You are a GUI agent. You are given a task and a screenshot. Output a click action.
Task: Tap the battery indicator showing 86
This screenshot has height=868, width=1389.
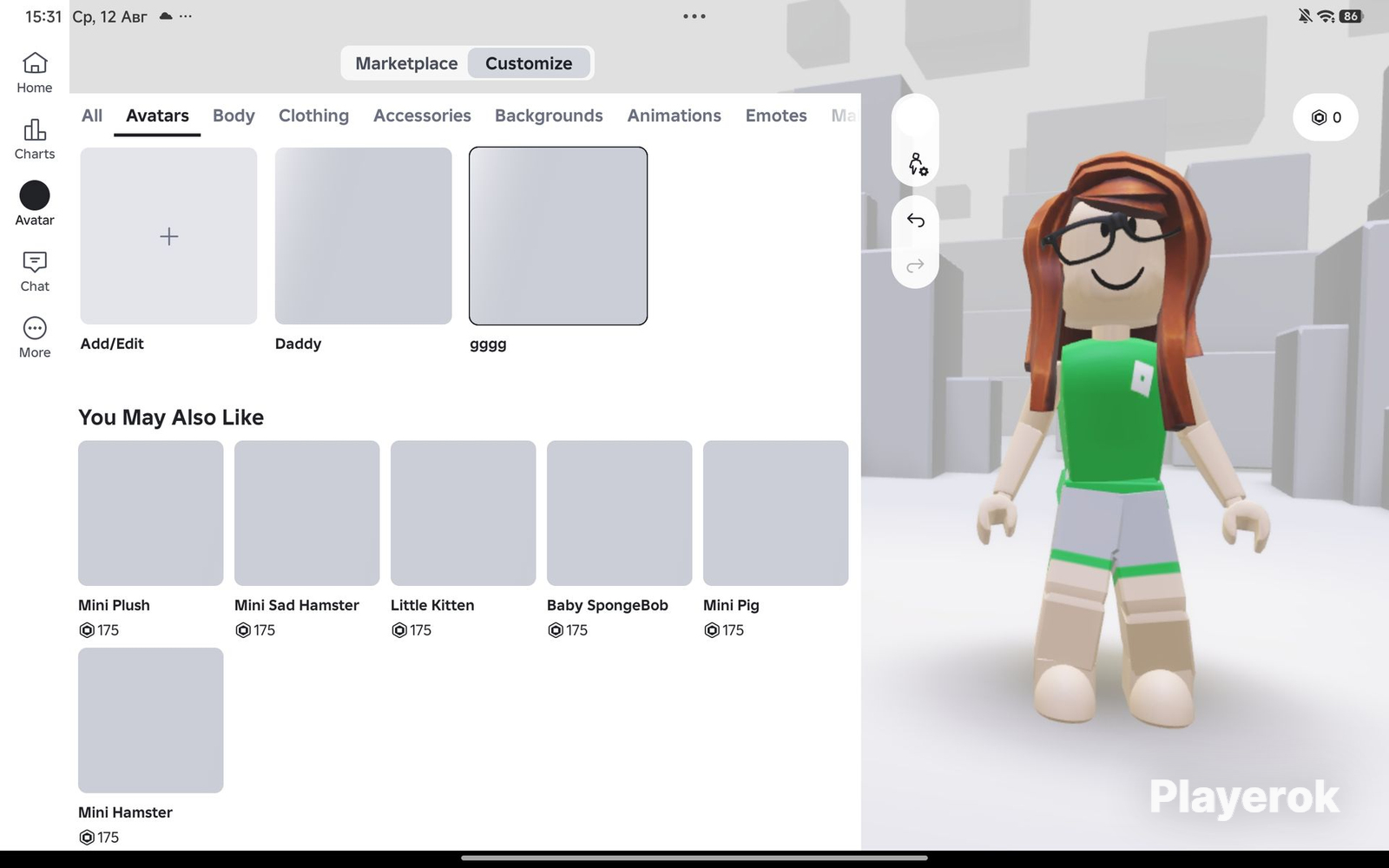[x=1351, y=16]
